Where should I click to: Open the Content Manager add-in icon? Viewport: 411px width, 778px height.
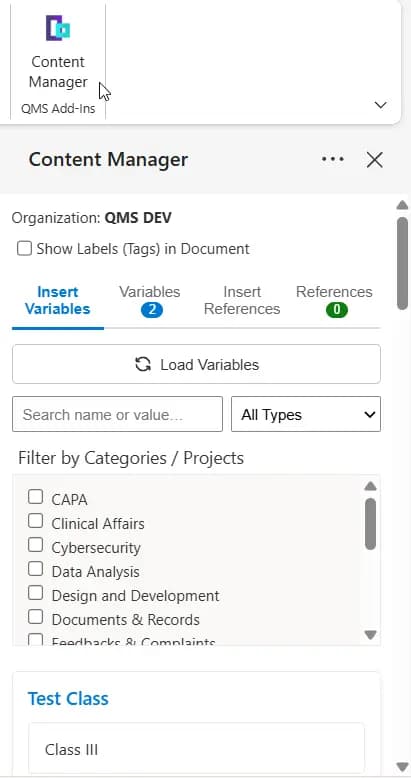pyautogui.click(x=58, y=28)
